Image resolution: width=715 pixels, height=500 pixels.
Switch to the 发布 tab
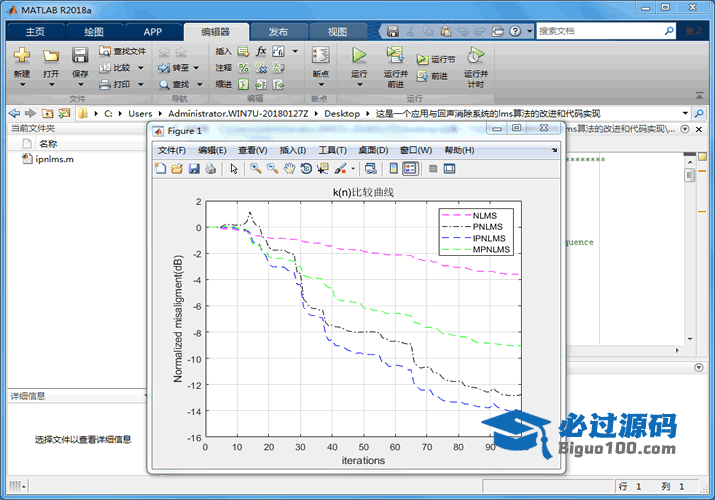coord(278,31)
